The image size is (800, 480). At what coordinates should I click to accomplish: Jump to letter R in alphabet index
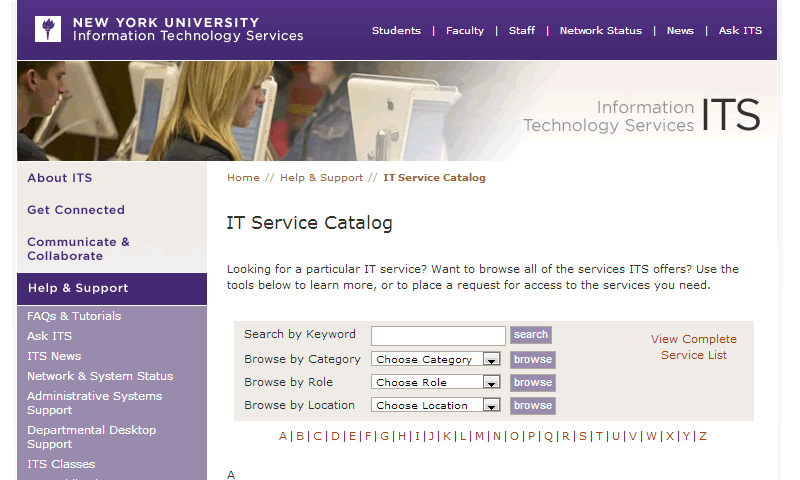click(566, 436)
